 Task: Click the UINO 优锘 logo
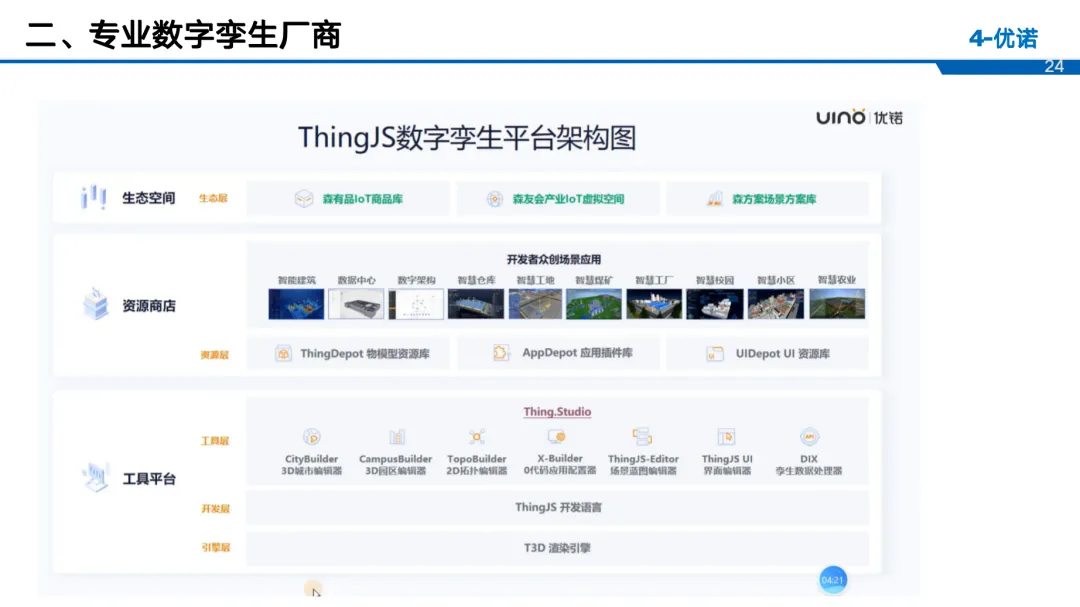point(859,117)
